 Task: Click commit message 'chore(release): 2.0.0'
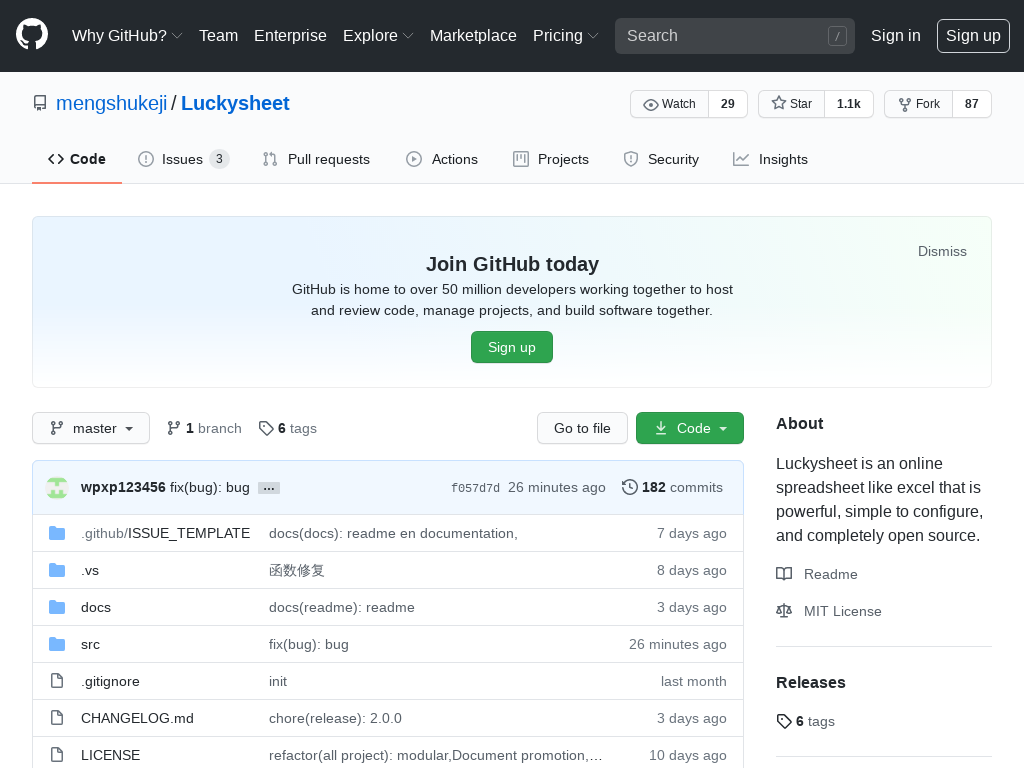pyautogui.click(x=335, y=718)
